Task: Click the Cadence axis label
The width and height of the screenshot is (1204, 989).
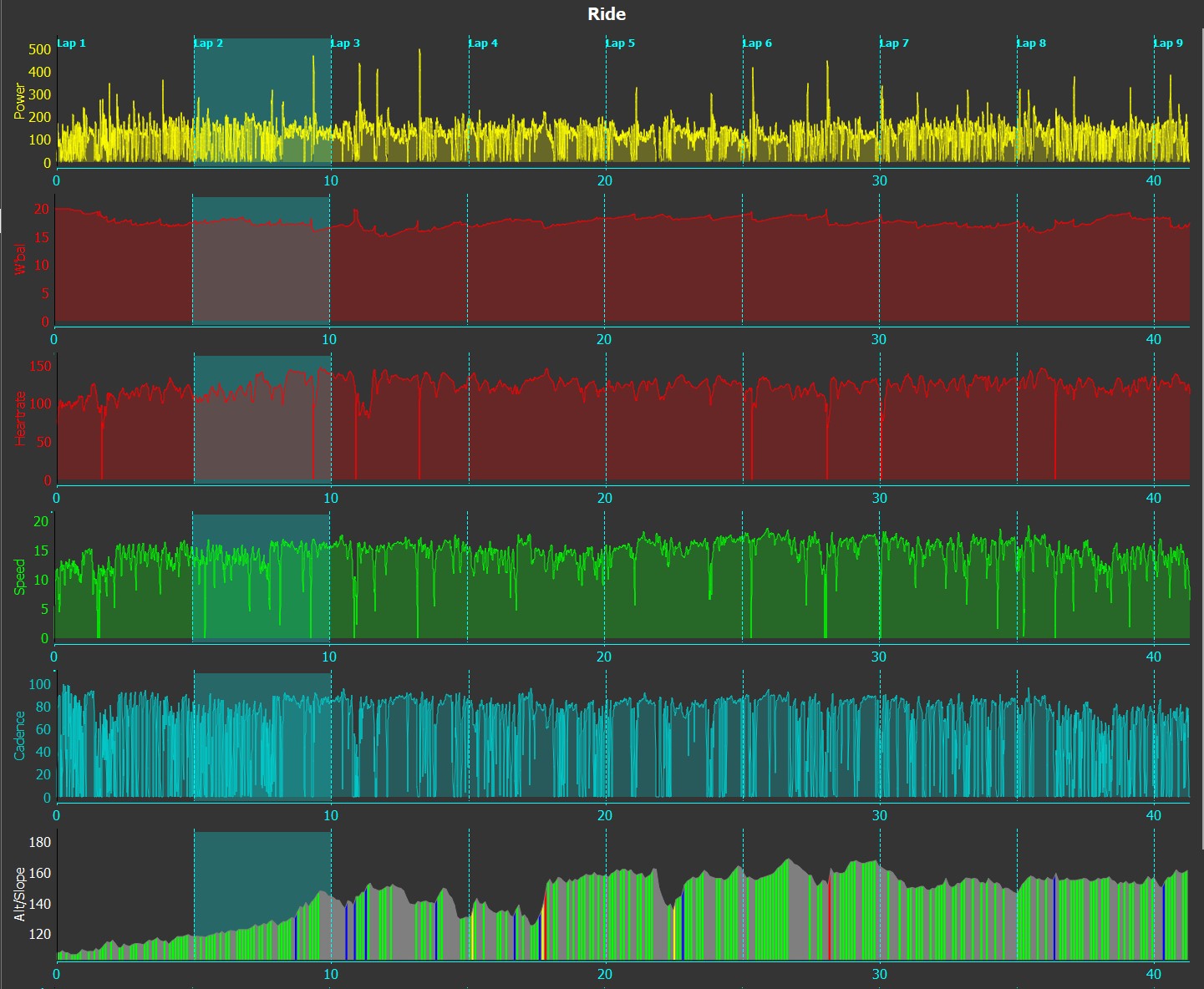Action: click(x=20, y=735)
